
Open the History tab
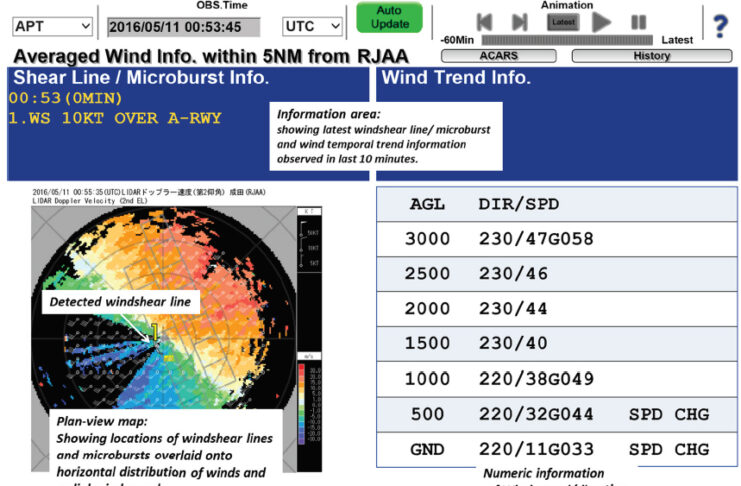652,56
